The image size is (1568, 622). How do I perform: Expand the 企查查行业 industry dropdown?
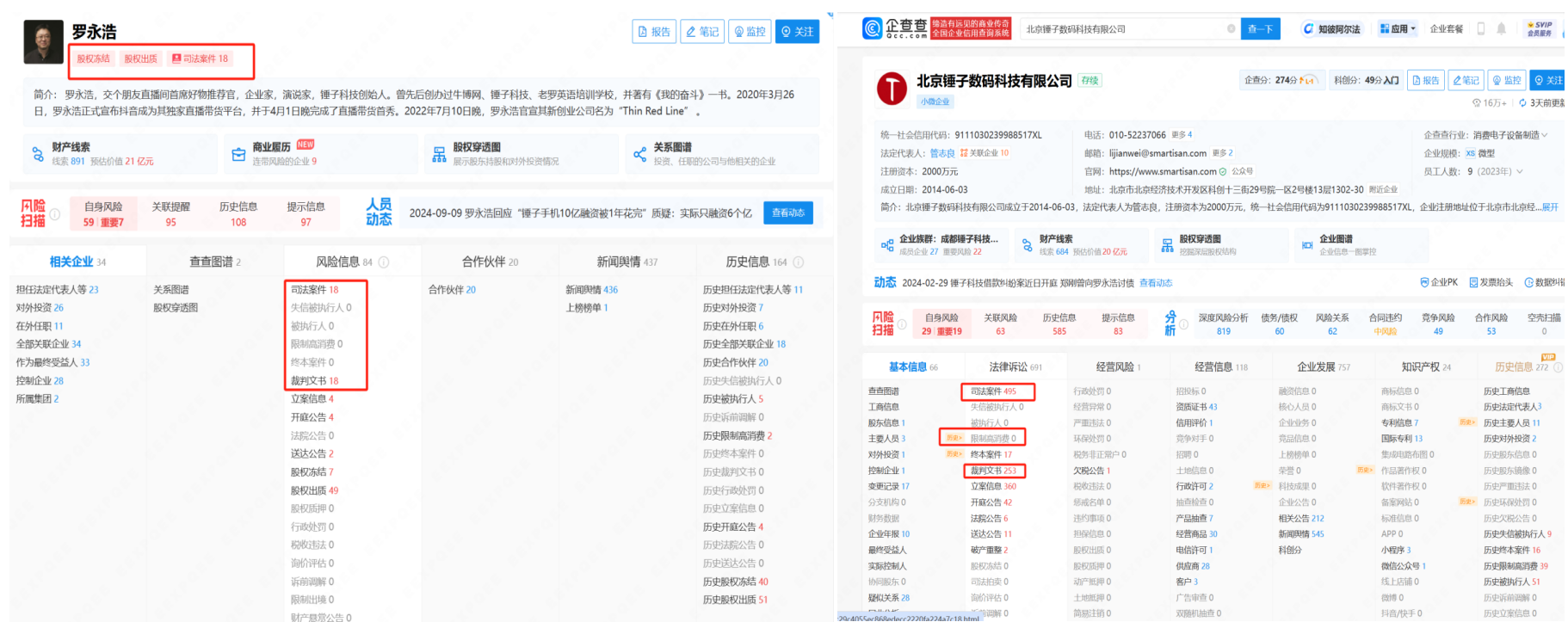[x=1544, y=135]
